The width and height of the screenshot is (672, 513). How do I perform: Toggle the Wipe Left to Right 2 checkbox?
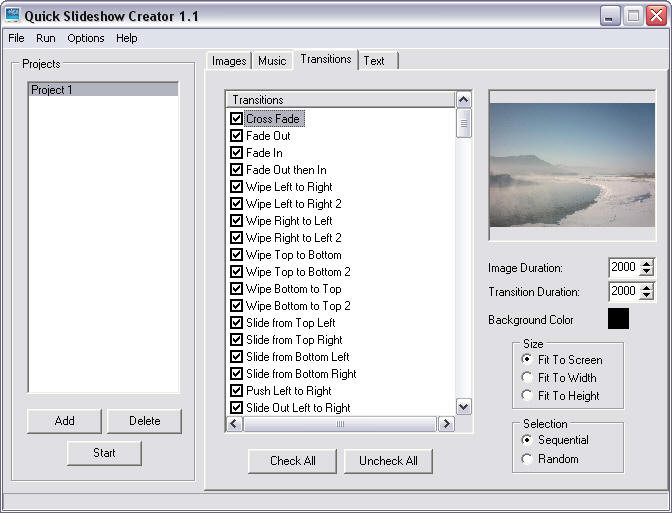tap(236, 204)
